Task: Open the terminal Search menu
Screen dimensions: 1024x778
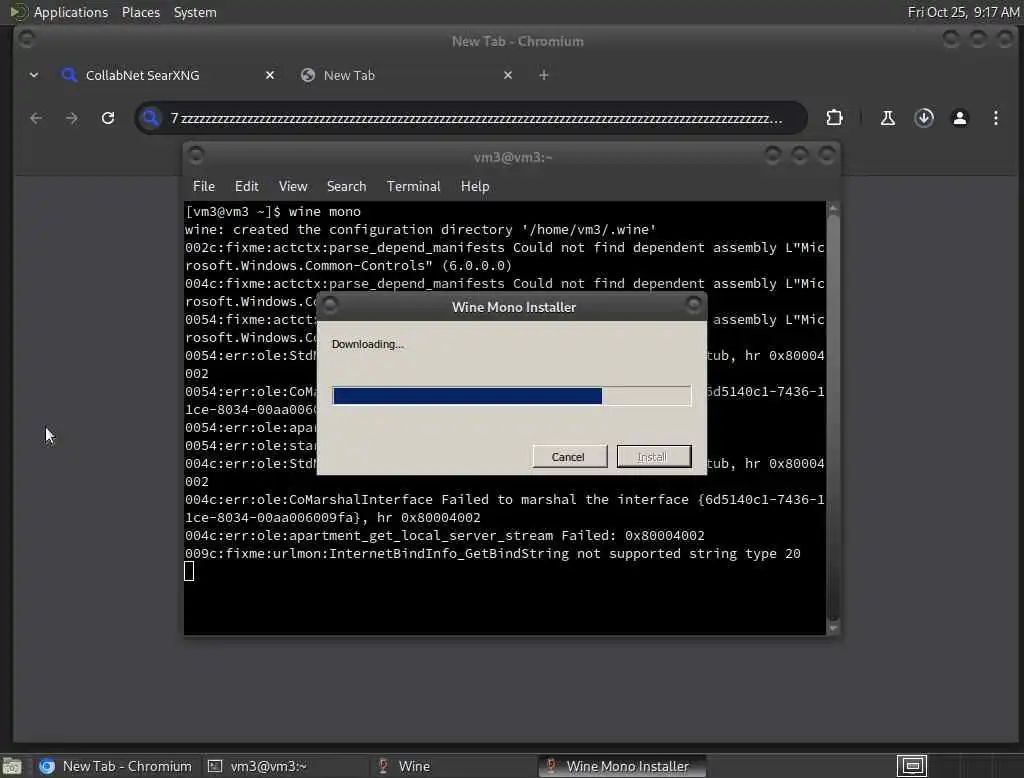Action: point(346,186)
